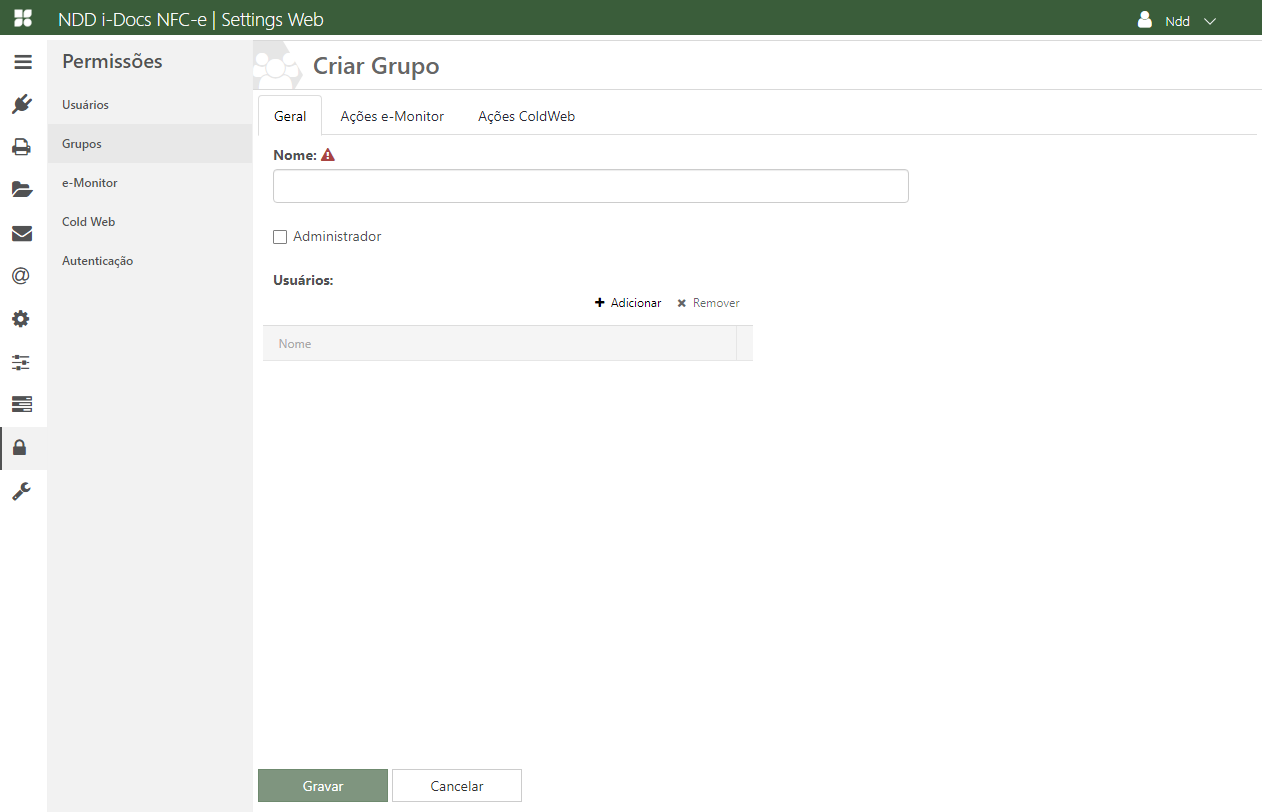This screenshot has width=1262, height=812.
Task: Click the app grid logo icon
Action: (x=22, y=19)
